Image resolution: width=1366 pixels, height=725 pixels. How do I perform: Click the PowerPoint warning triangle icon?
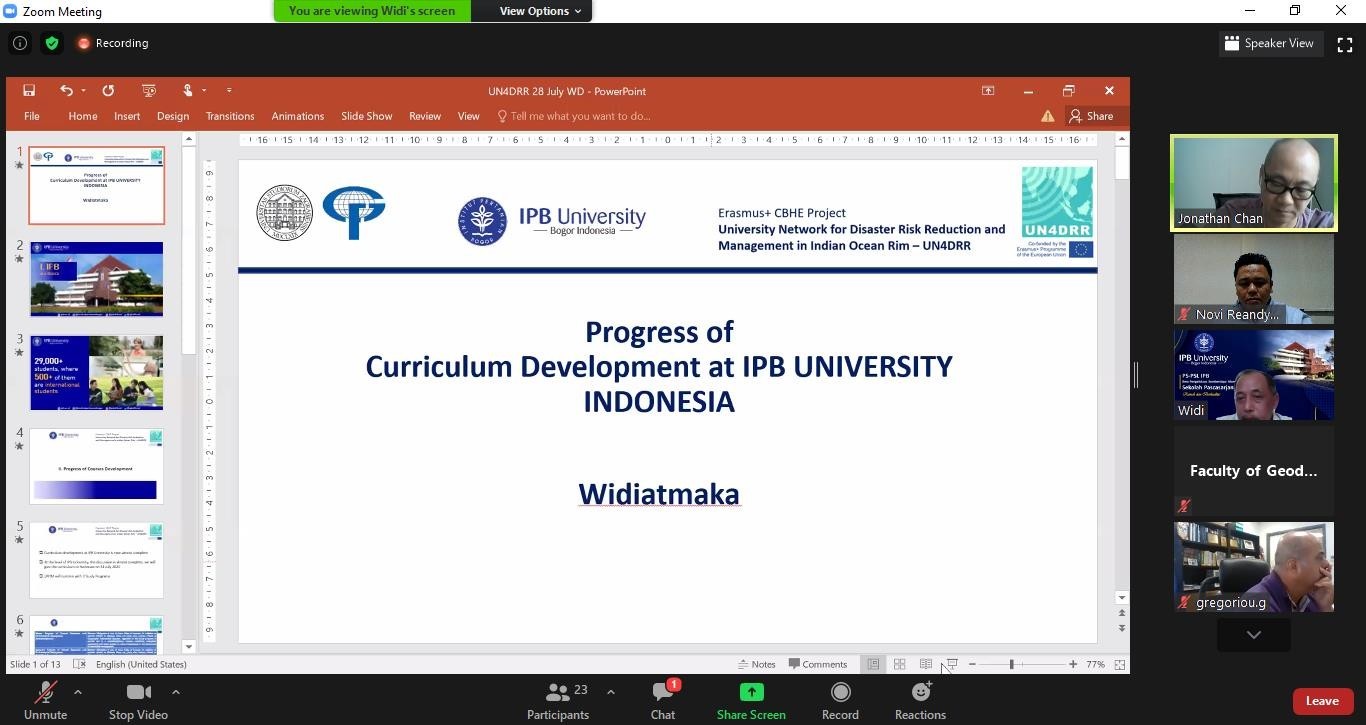[x=1048, y=116]
